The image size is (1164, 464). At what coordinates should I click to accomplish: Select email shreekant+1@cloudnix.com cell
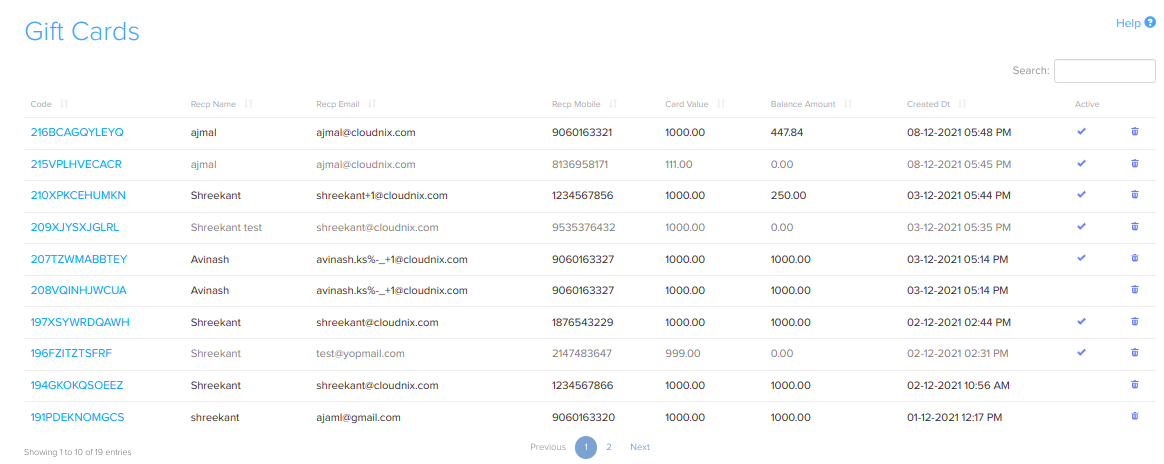click(x=382, y=195)
